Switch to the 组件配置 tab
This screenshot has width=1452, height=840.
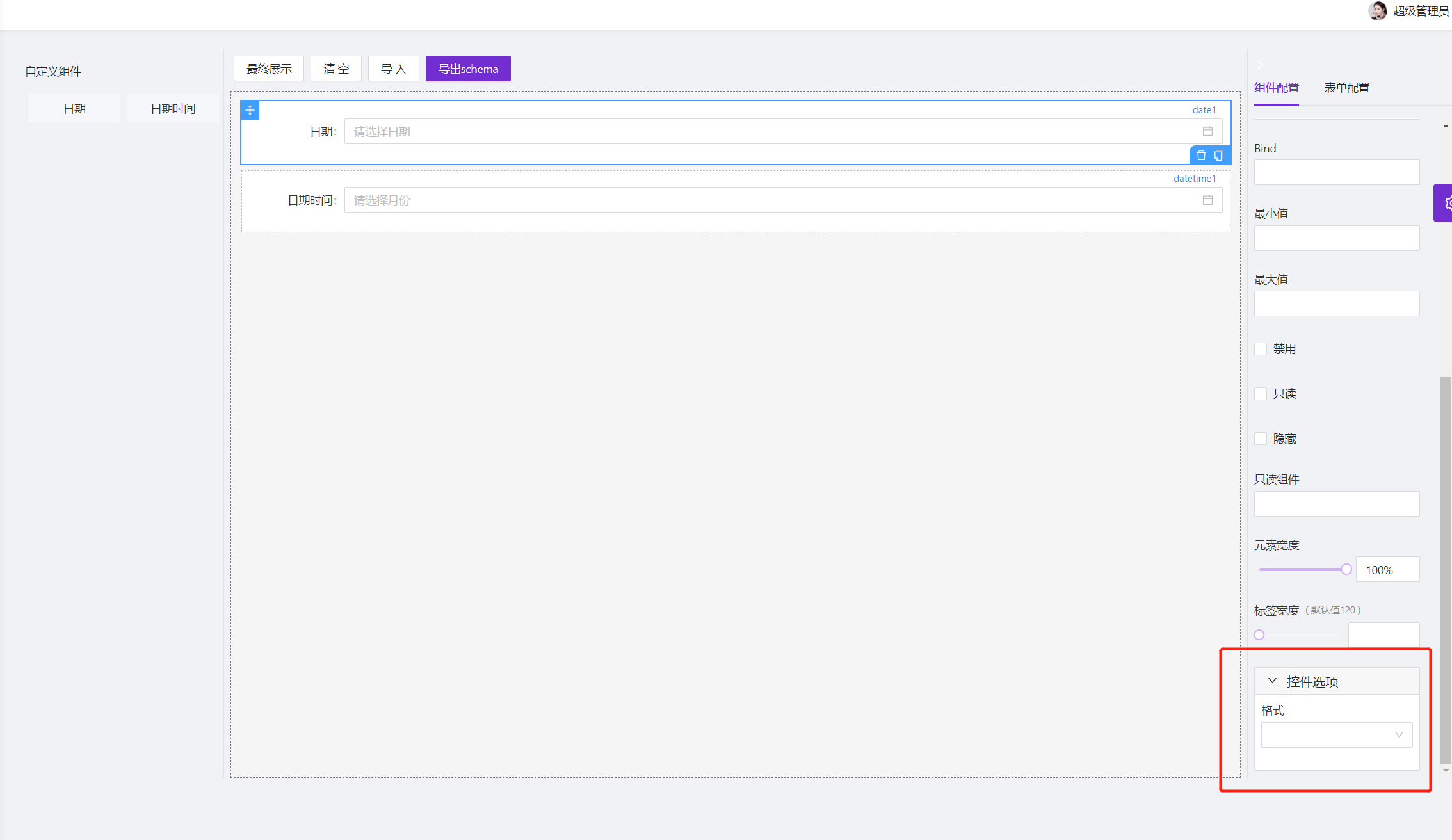1276,87
